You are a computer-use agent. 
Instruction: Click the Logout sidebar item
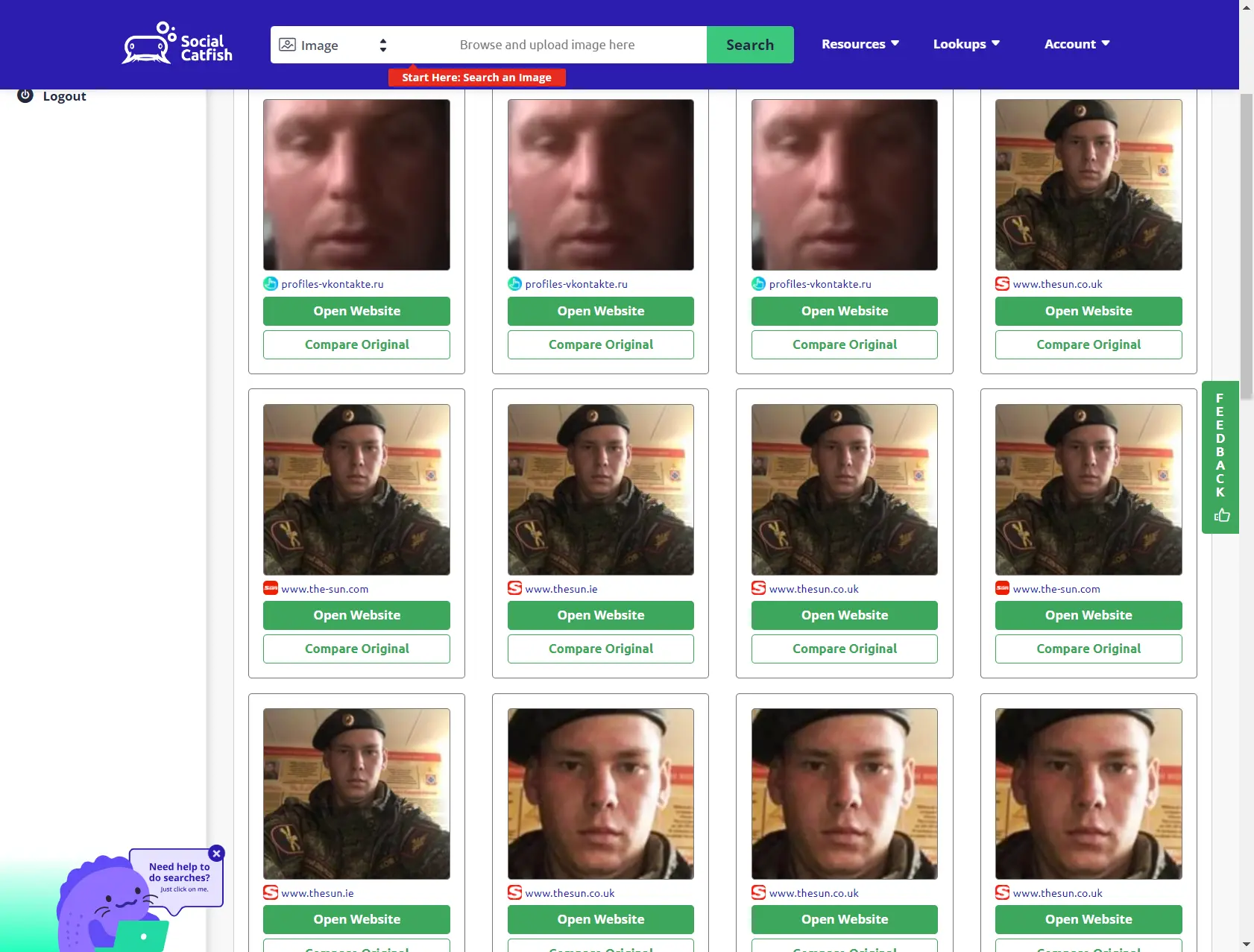pyautogui.click(x=64, y=96)
